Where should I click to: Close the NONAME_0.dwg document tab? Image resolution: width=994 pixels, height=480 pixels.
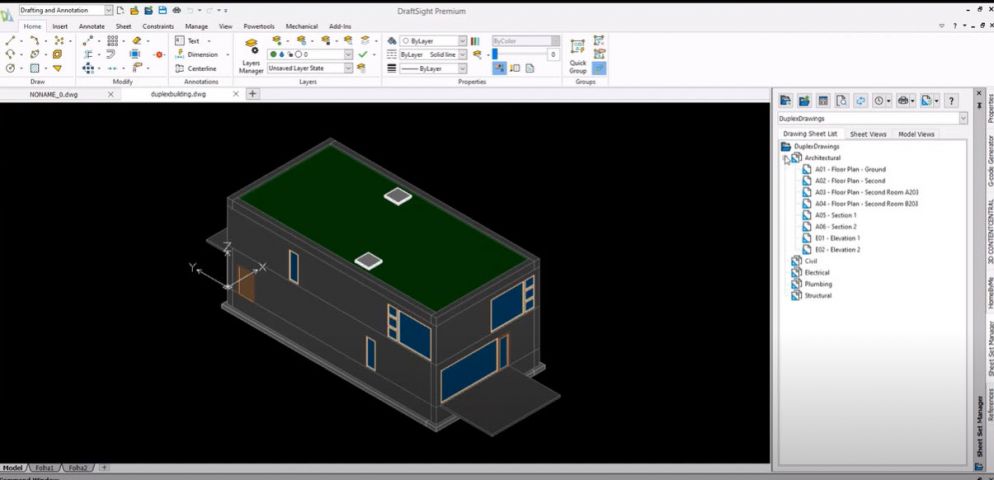(110, 94)
